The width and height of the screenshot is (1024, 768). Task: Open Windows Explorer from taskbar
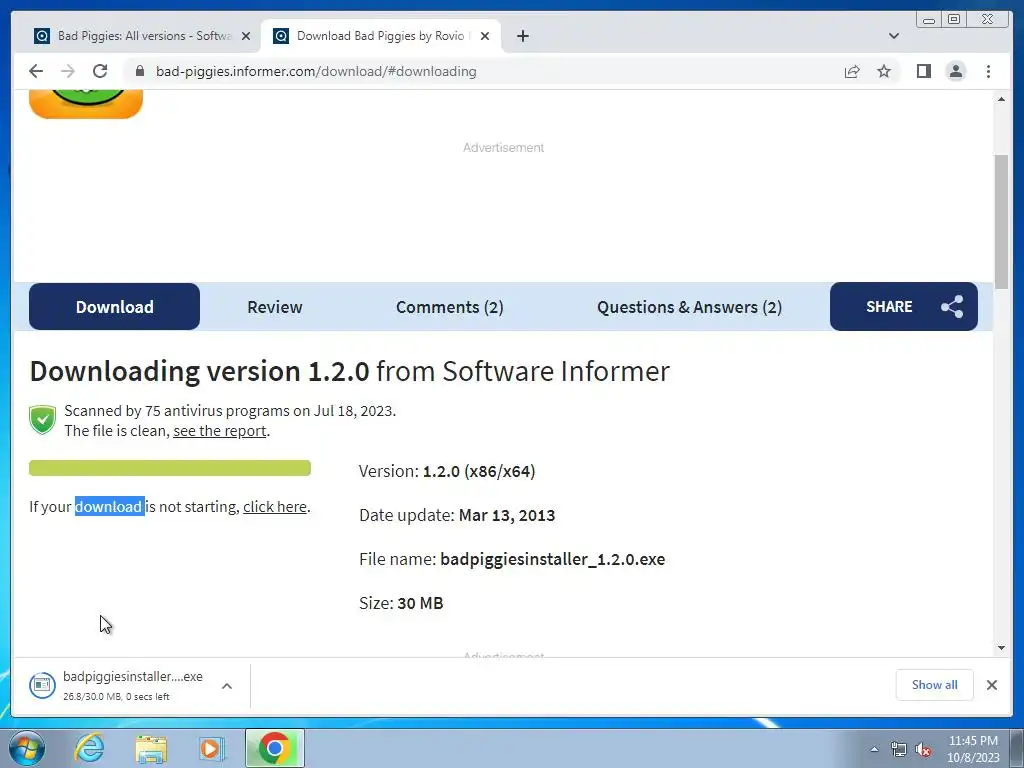(151, 748)
